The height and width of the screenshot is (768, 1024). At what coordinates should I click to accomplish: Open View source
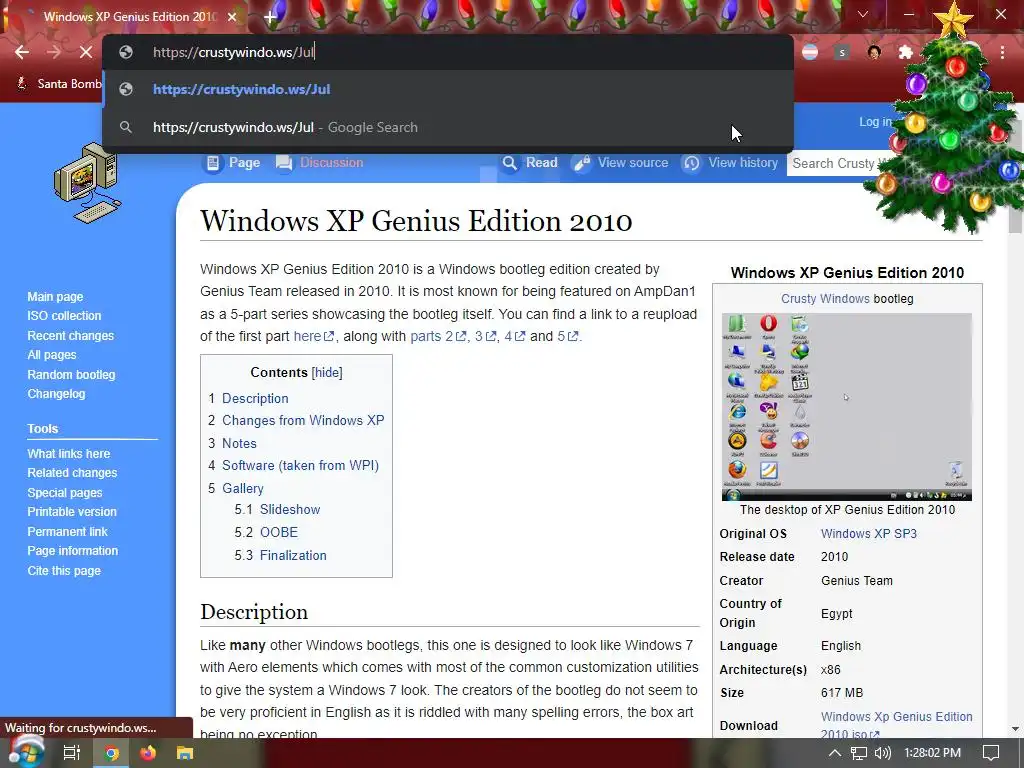(x=620, y=163)
